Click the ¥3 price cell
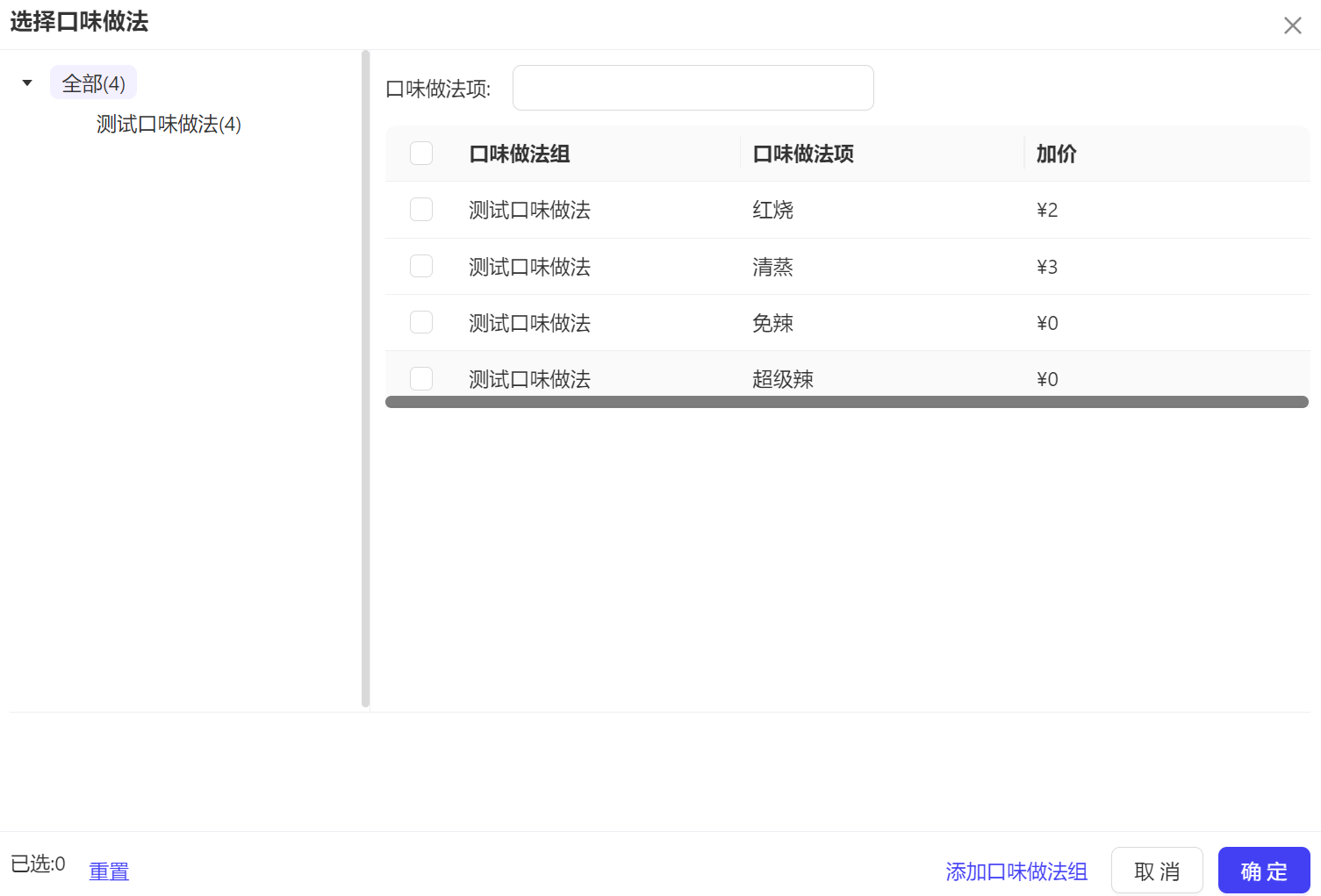The width and height of the screenshot is (1321, 896). [x=1047, y=267]
